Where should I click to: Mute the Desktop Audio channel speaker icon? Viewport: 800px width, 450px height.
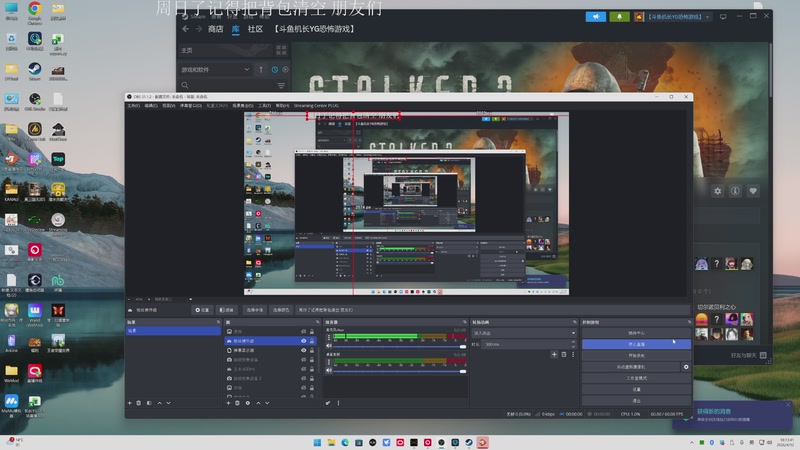point(329,370)
